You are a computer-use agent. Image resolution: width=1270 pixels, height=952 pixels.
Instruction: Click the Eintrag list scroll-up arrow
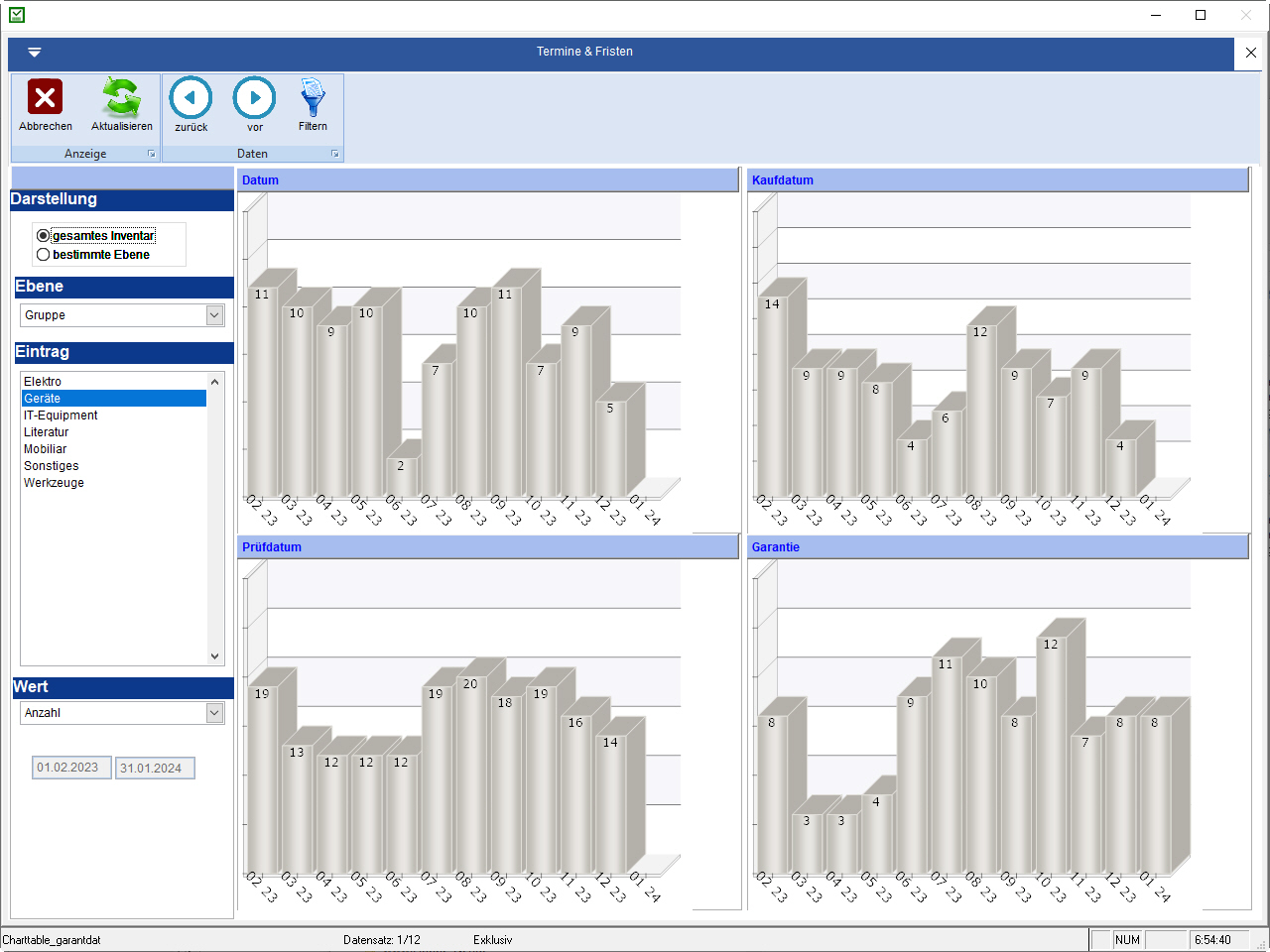(x=215, y=382)
